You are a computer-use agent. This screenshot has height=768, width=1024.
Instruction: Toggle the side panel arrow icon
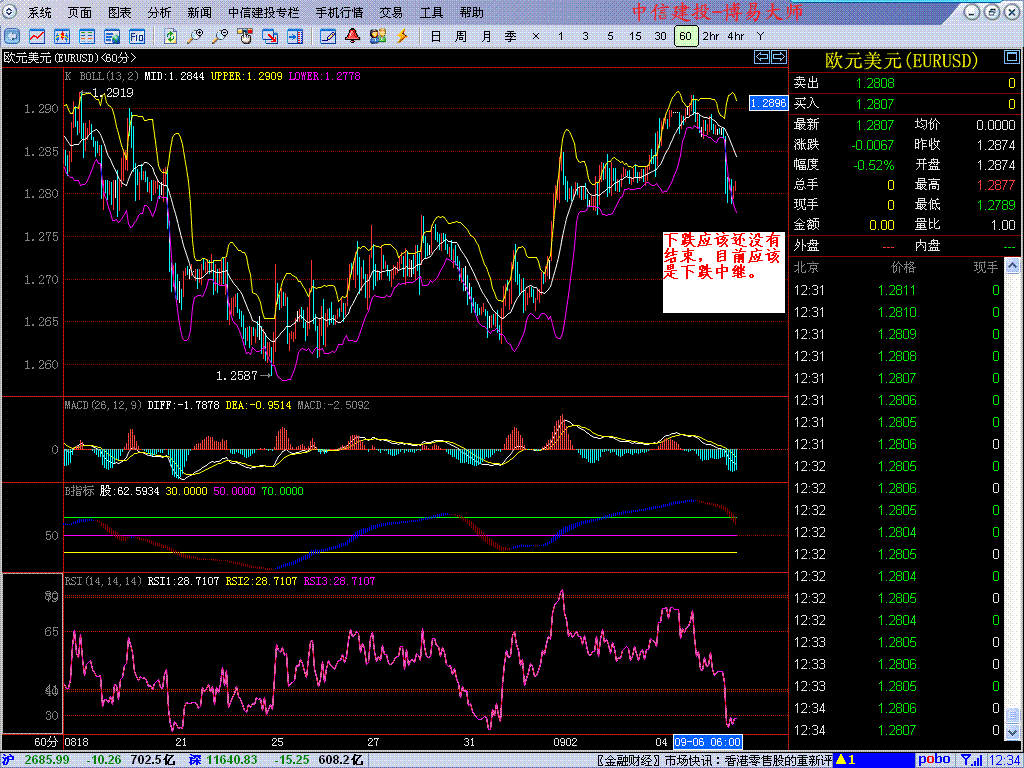(295, 36)
